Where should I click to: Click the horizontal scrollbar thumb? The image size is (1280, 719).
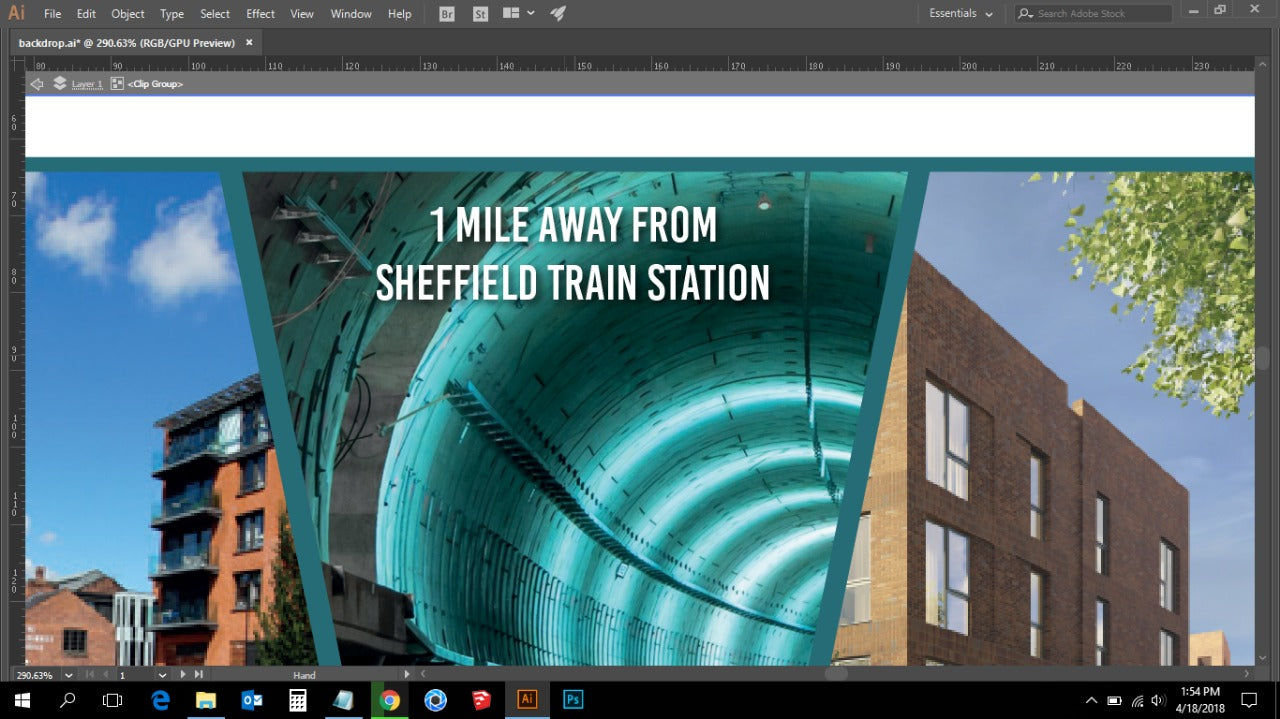pos(835,674)
